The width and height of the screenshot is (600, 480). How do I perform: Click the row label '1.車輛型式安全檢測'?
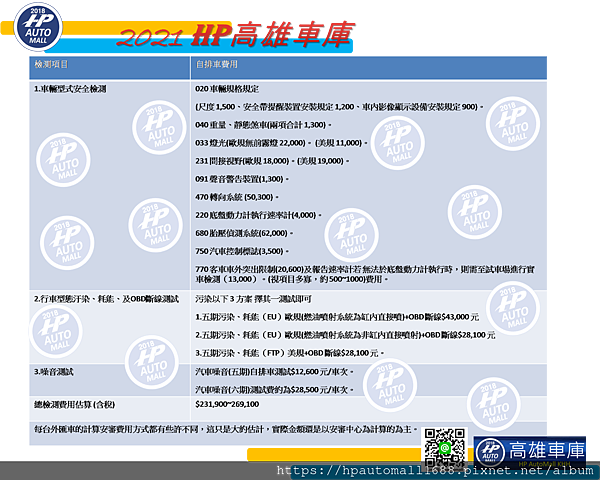70,89
